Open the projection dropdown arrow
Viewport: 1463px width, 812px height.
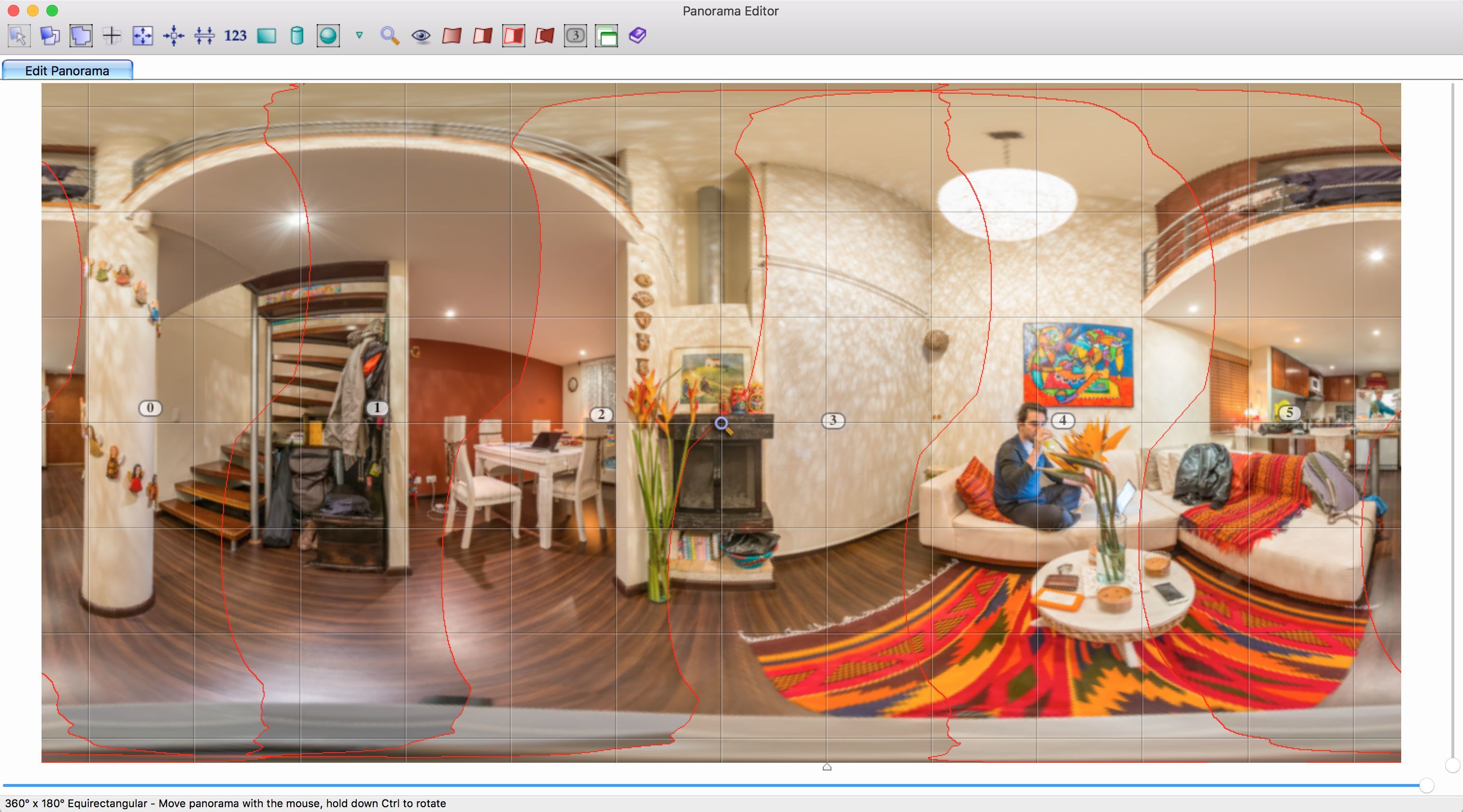point(359,35)
